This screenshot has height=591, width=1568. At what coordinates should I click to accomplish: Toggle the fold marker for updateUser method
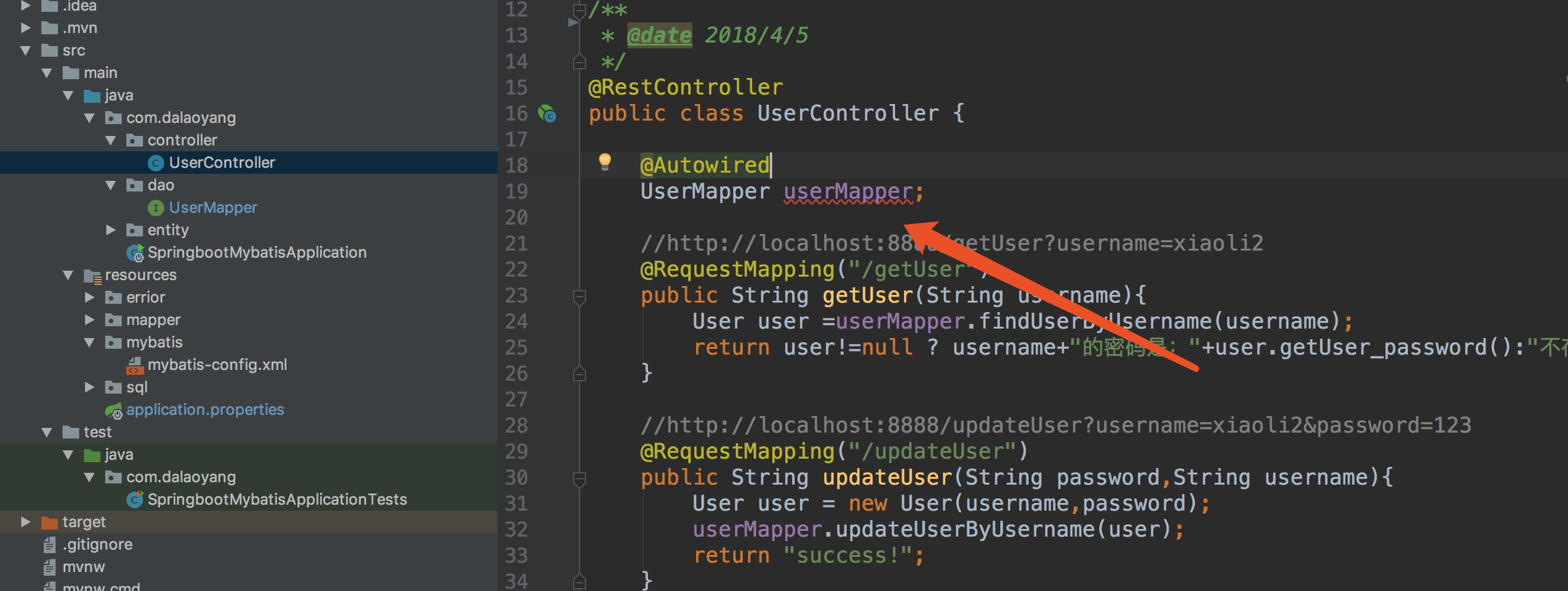(580, 479)
